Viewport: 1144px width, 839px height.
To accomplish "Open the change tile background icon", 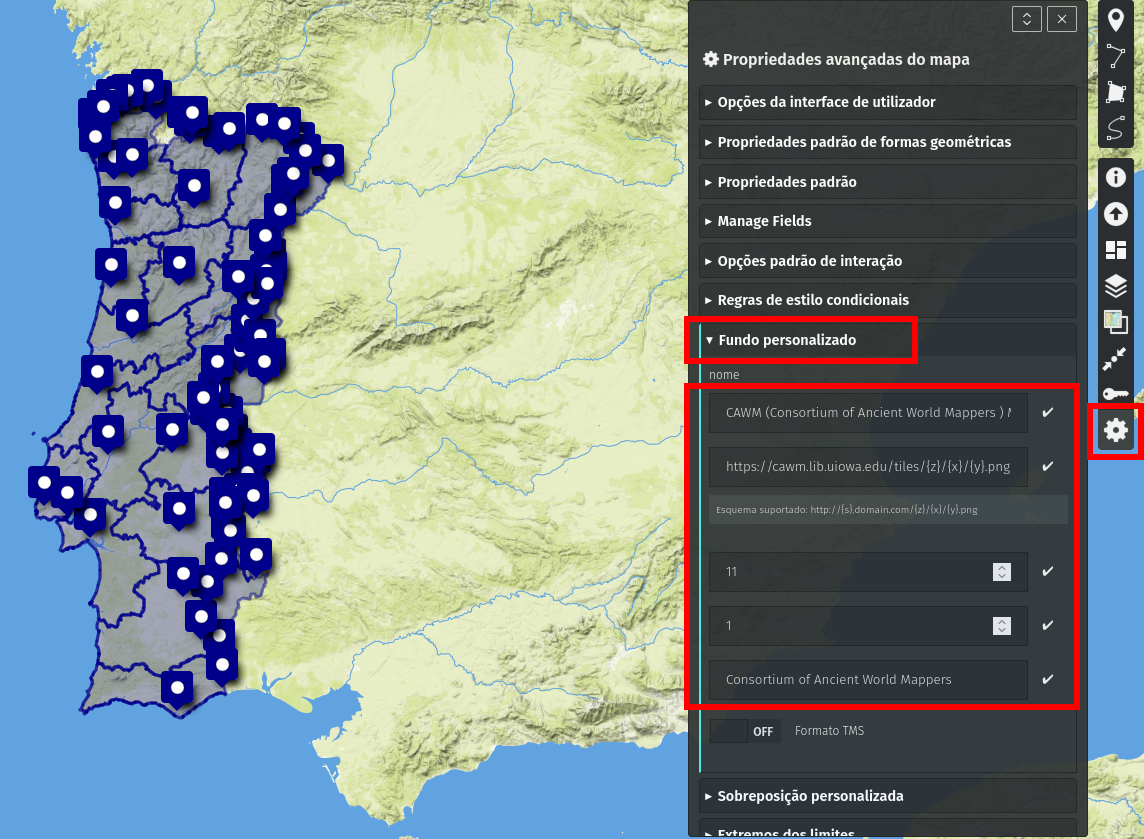I will (x=1116, y=322).
